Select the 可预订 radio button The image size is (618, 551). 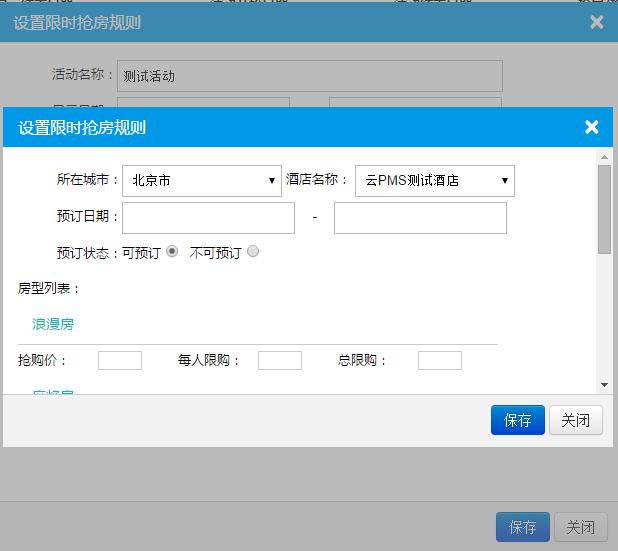point(172,252)
